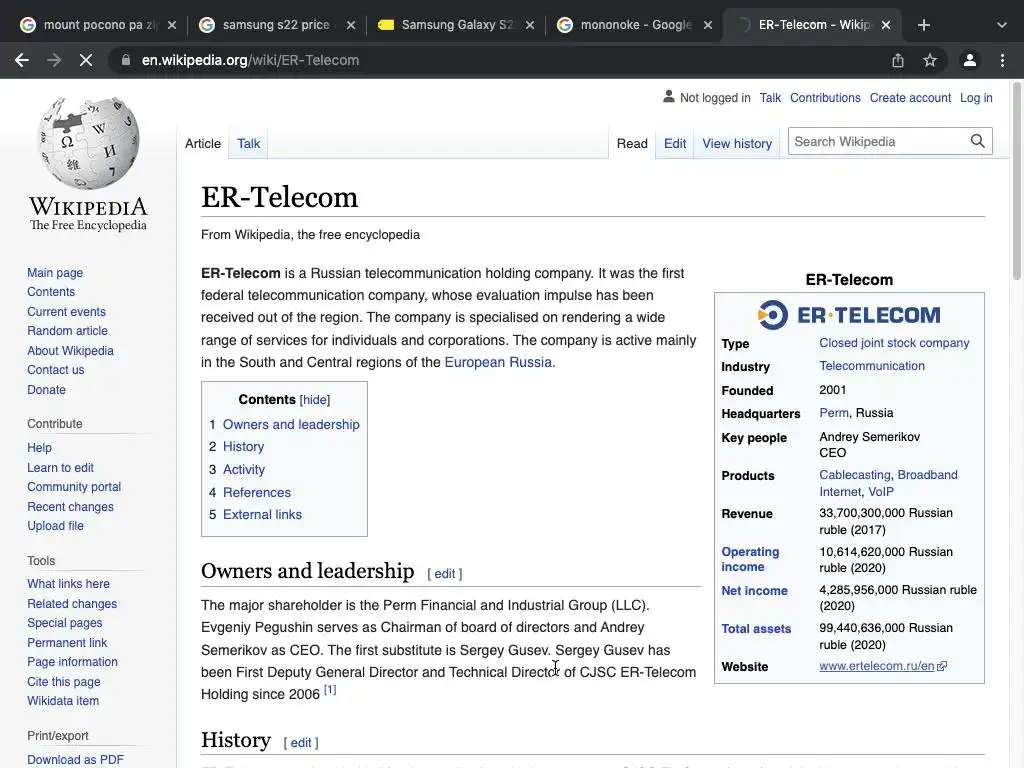Open the Donate sidebar link
1024x768 pixels.
pos(46,390)
